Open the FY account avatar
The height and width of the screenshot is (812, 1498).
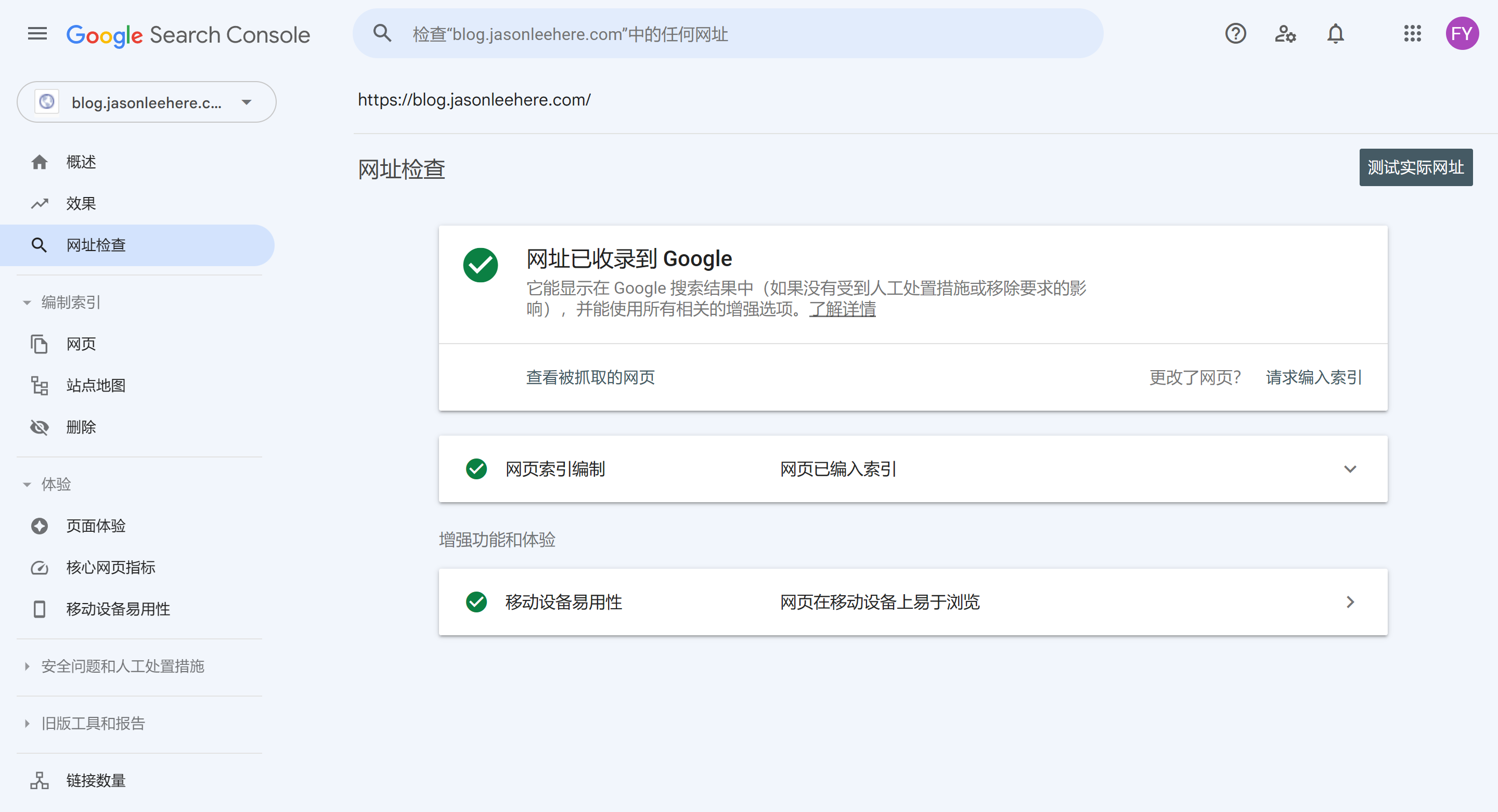pos(1462,34)
